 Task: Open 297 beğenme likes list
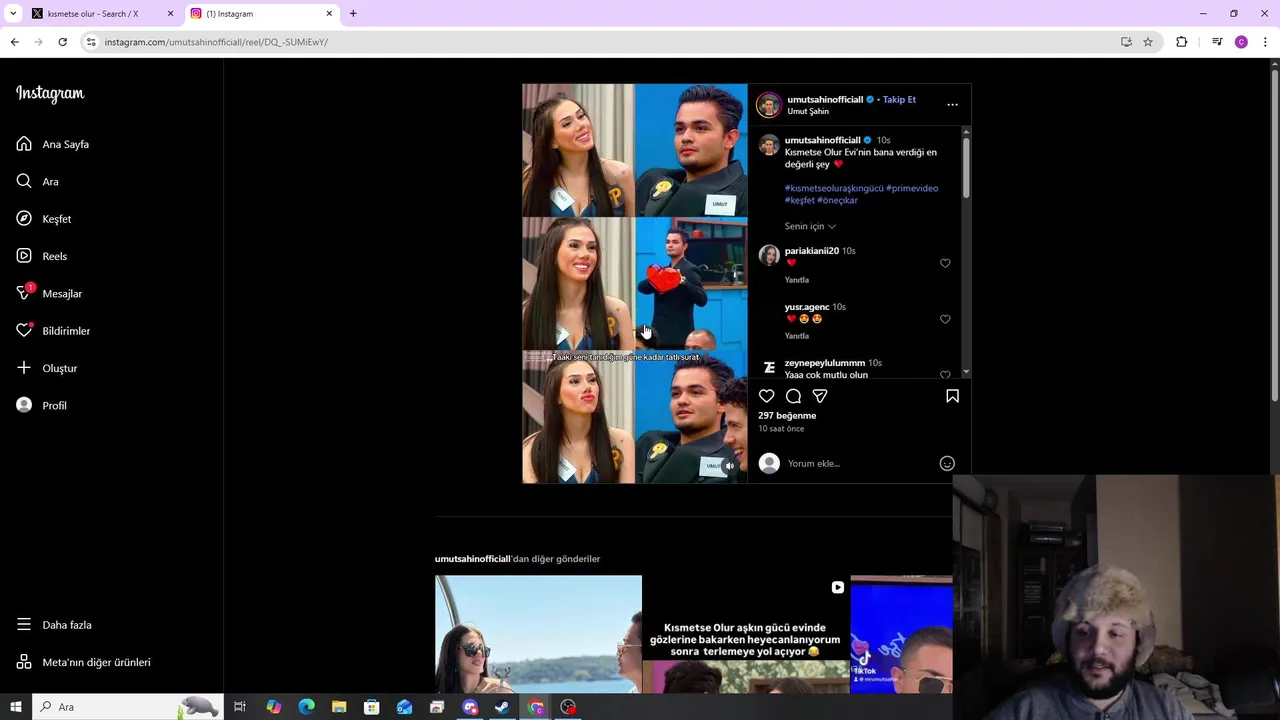point(787,415)
